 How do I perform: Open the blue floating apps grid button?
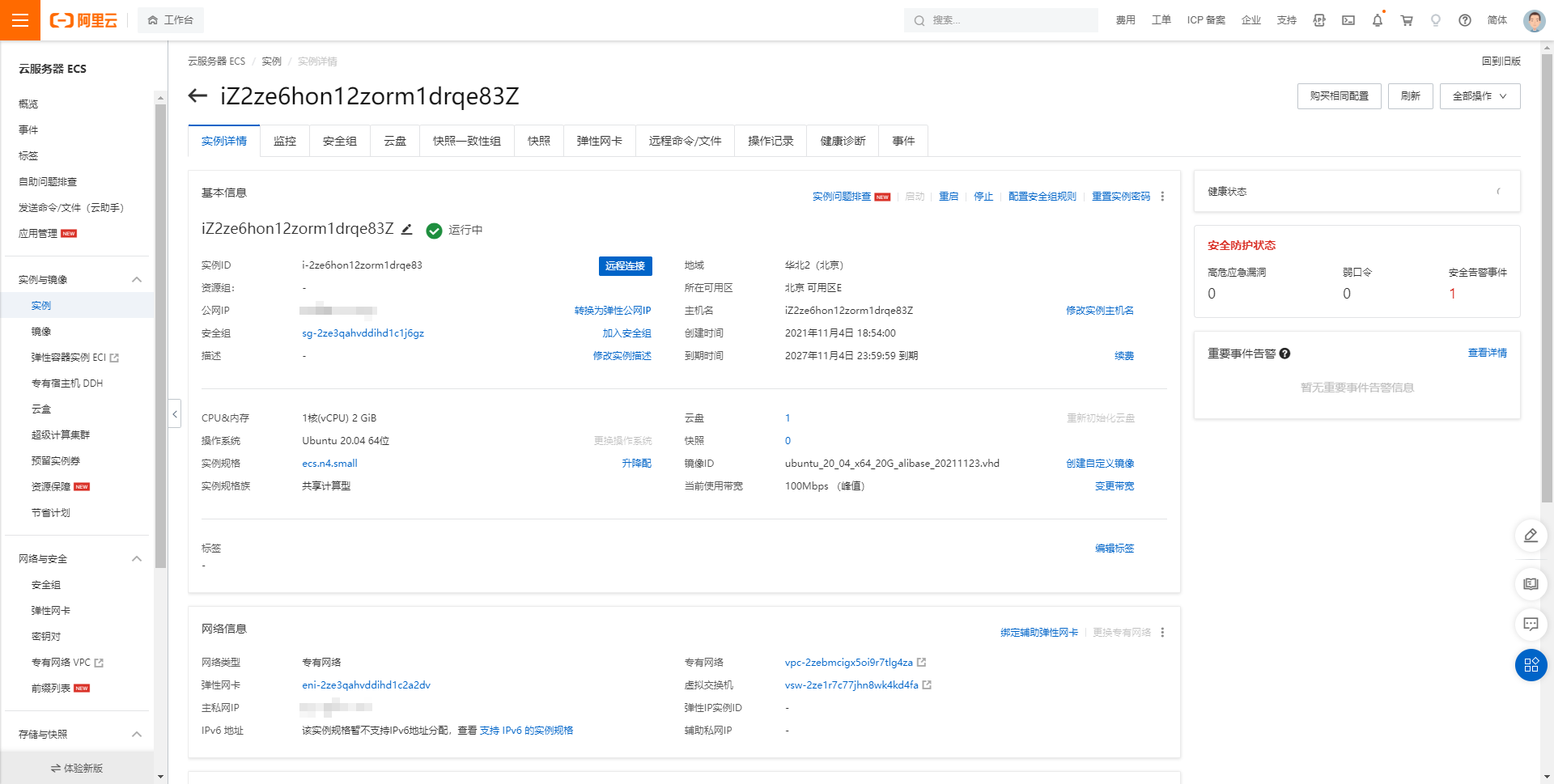(1531, 665)
